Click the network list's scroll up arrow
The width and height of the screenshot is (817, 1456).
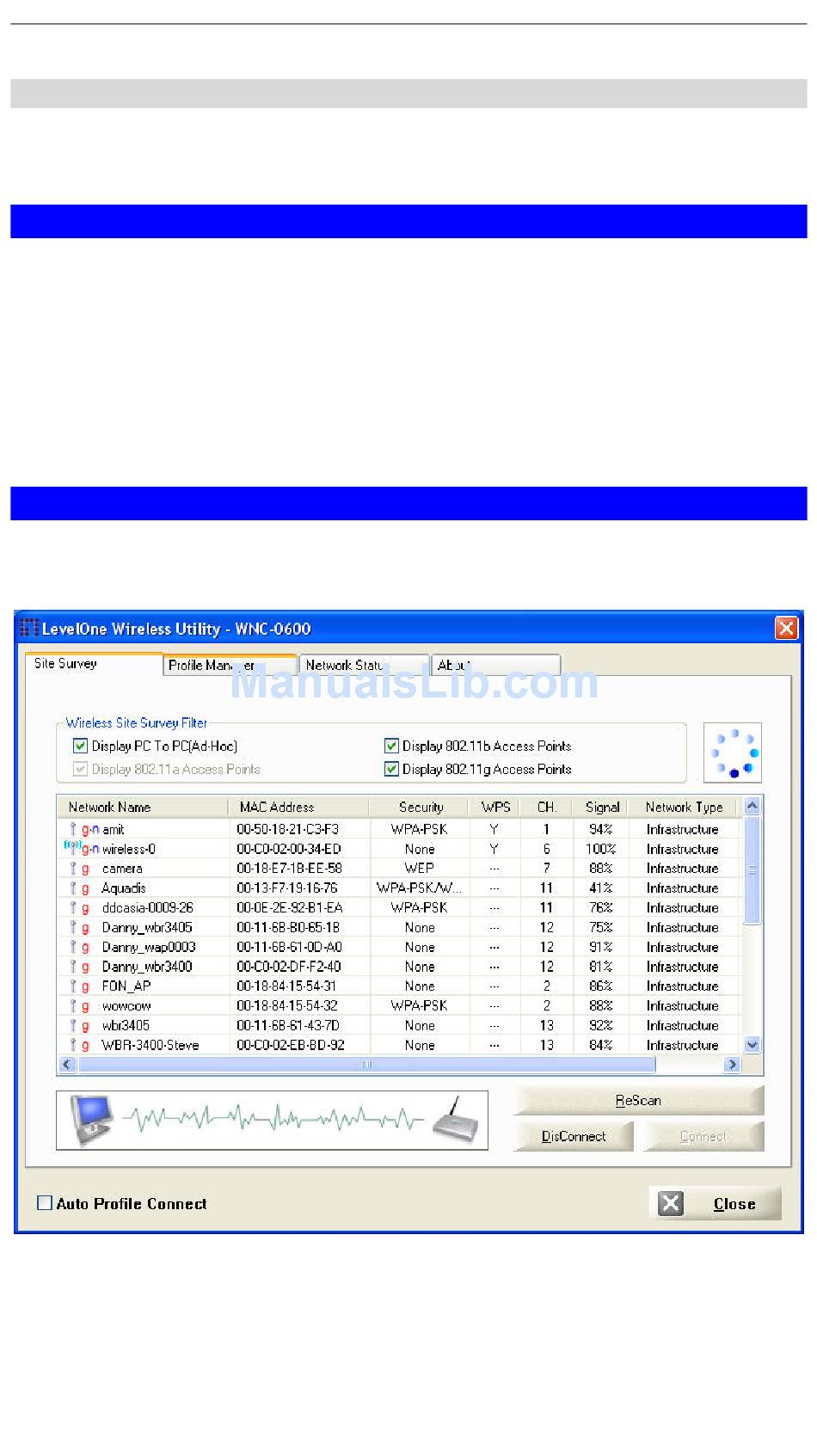click(752, 806)
